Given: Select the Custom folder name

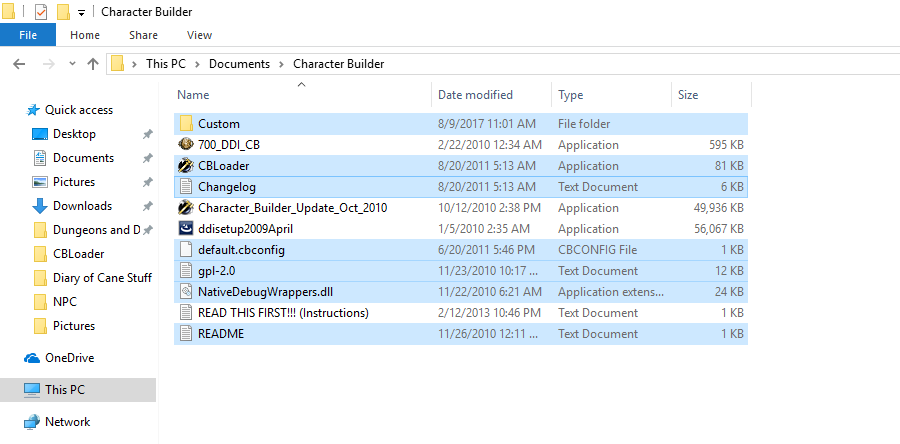Looking at the screenshot, I should (219, 124).
